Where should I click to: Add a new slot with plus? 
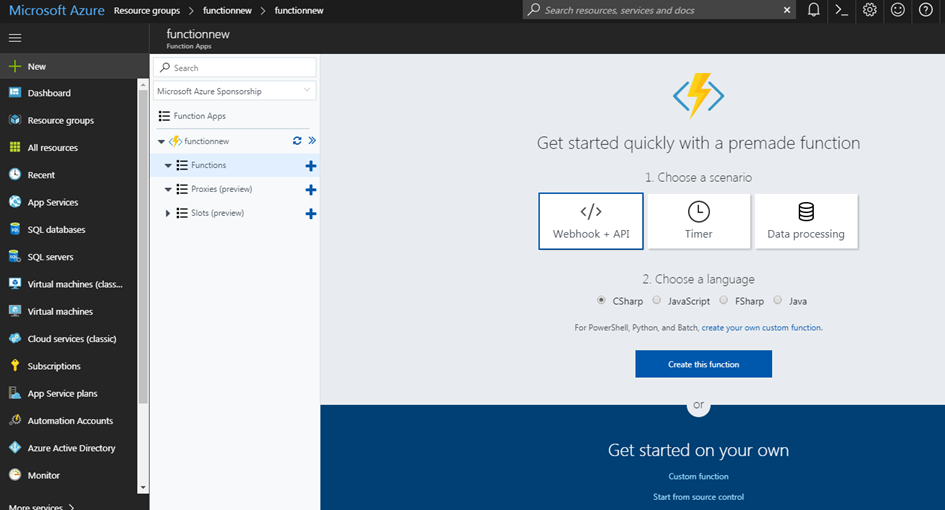tap(311, 213)
